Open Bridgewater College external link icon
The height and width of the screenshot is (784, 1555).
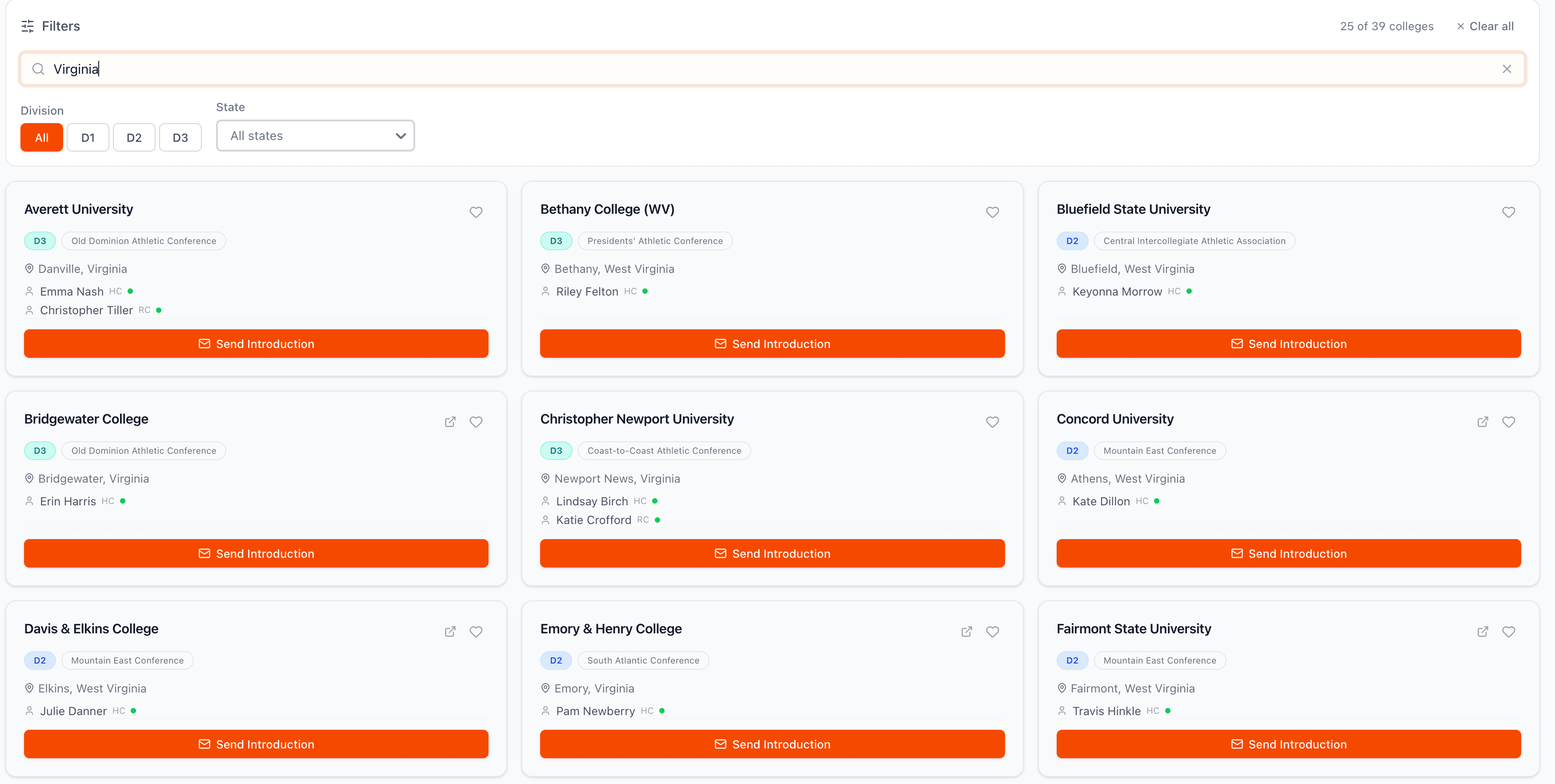click(450, 422)
